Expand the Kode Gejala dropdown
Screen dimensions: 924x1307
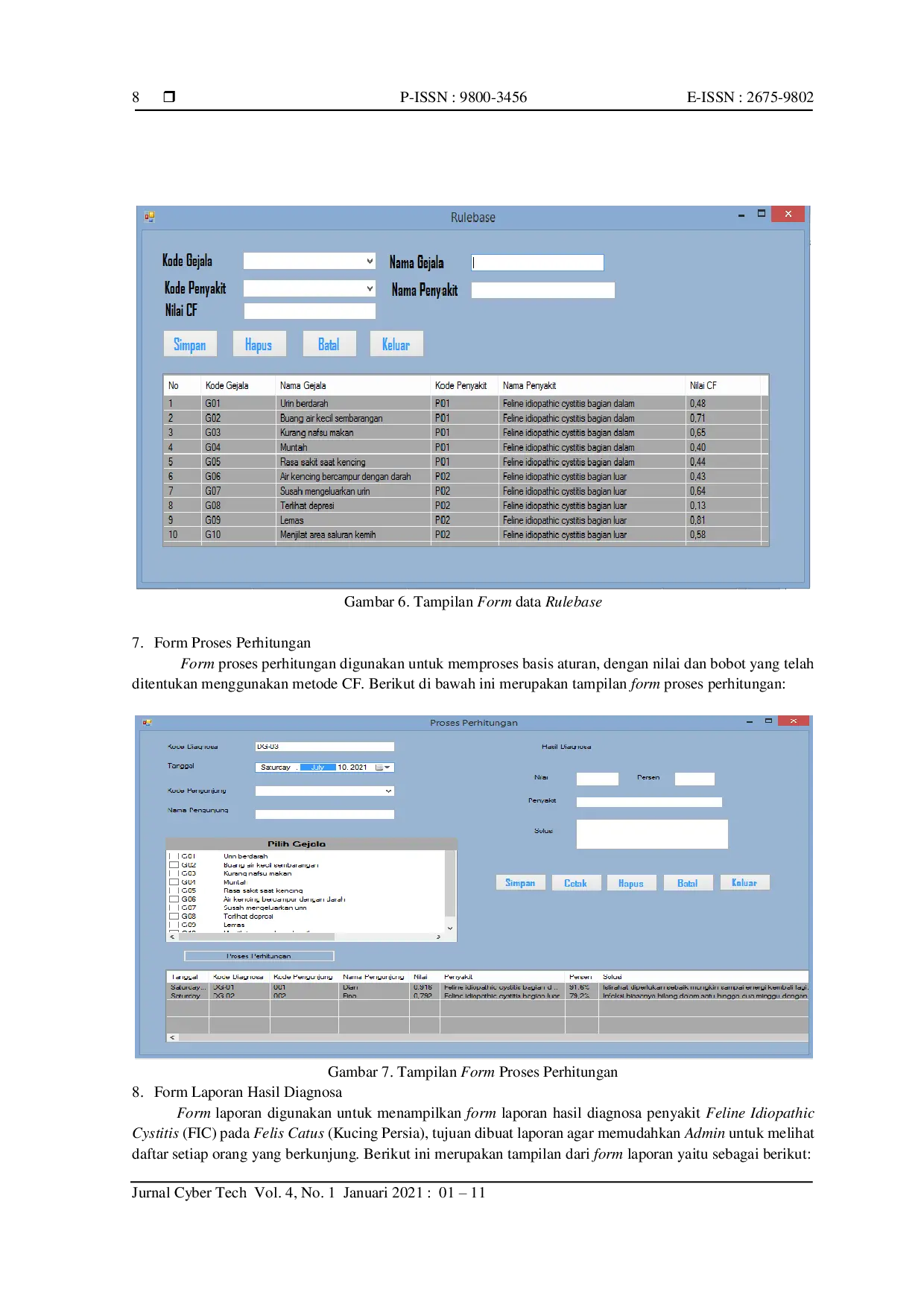[370, 261]
